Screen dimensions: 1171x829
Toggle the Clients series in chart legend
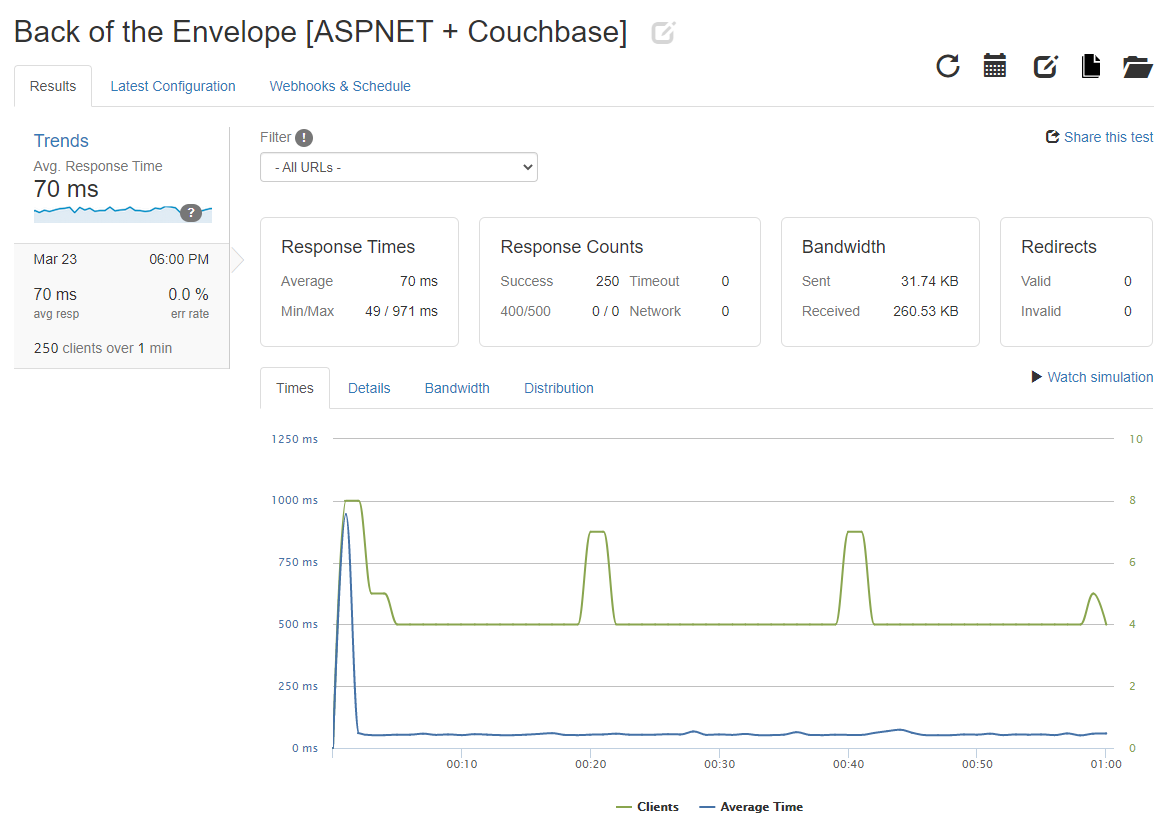click(647, 807)
